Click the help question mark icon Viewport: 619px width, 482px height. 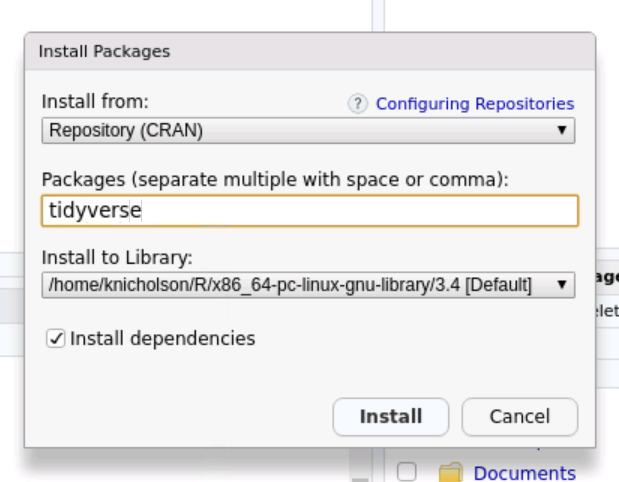pos(358,104)
